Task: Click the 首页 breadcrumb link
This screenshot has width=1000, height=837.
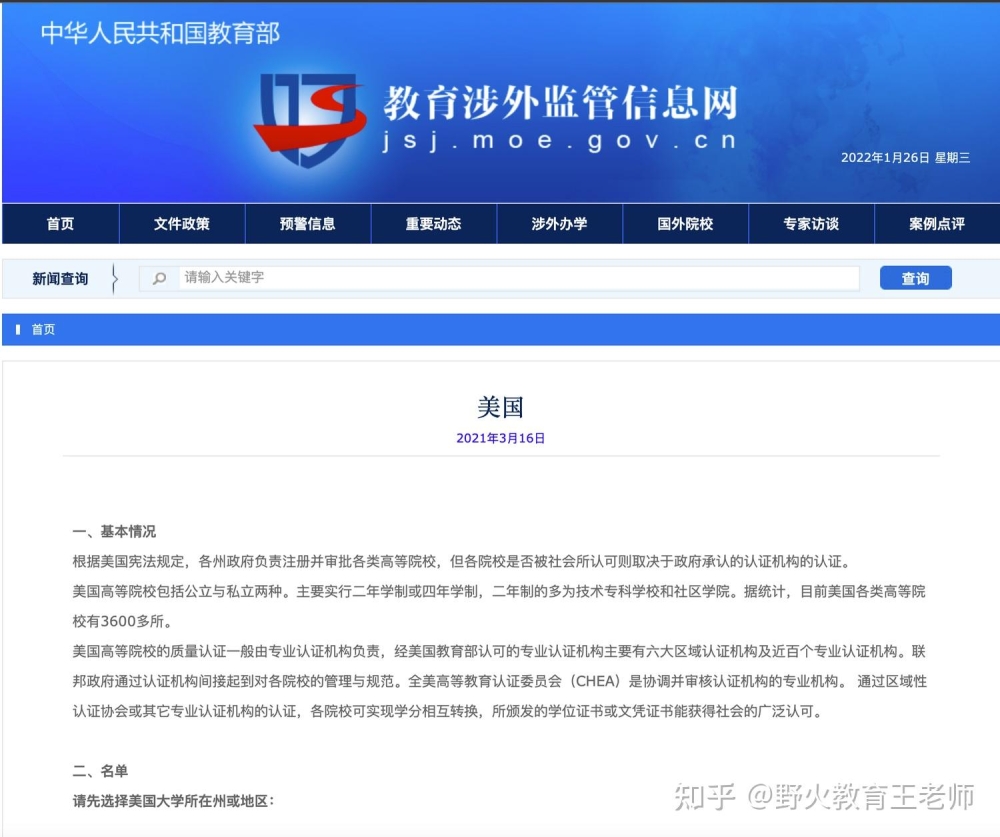Action: (43, 329)
